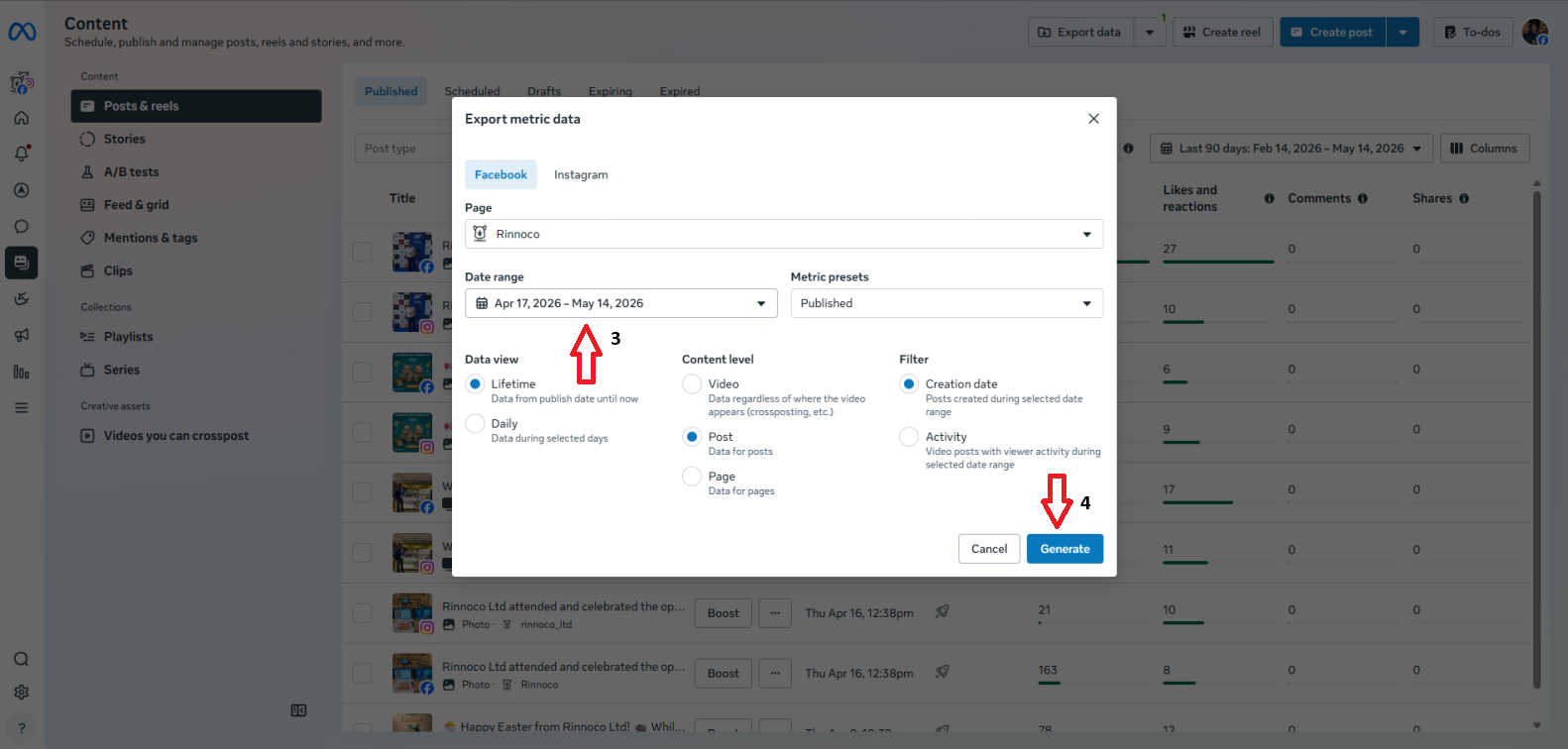Open To-dos button
The image size is (1568, 749).
(1473, 32)
